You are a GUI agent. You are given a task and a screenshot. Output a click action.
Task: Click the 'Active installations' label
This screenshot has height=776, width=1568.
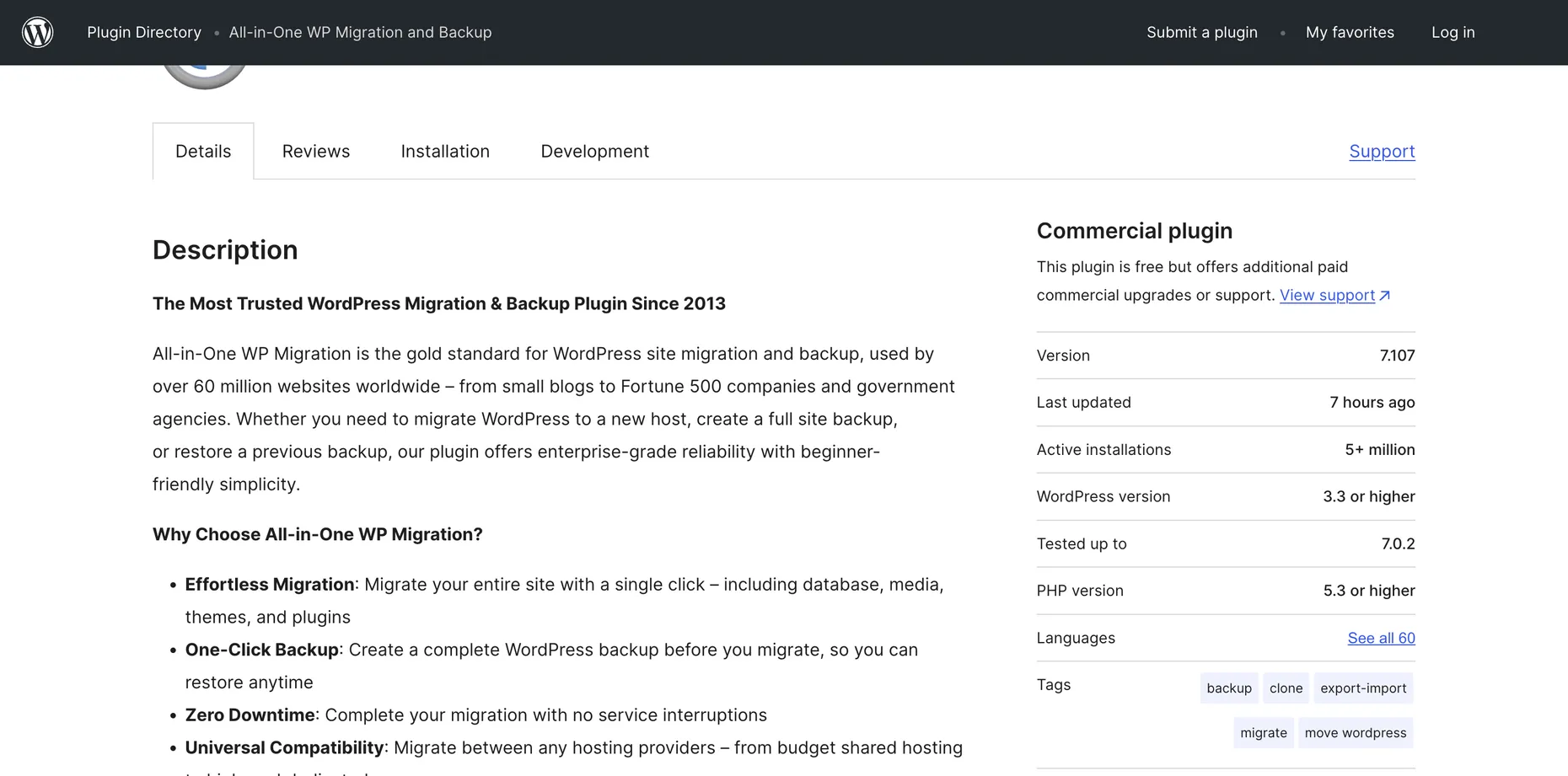point(1104,450)
